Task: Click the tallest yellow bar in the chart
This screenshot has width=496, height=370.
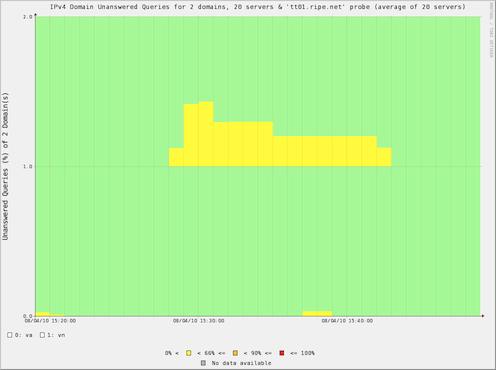Action: coord(206,134)
